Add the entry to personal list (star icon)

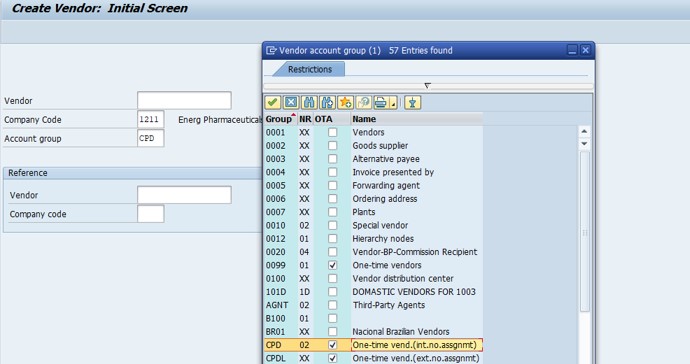click(345, 103)
